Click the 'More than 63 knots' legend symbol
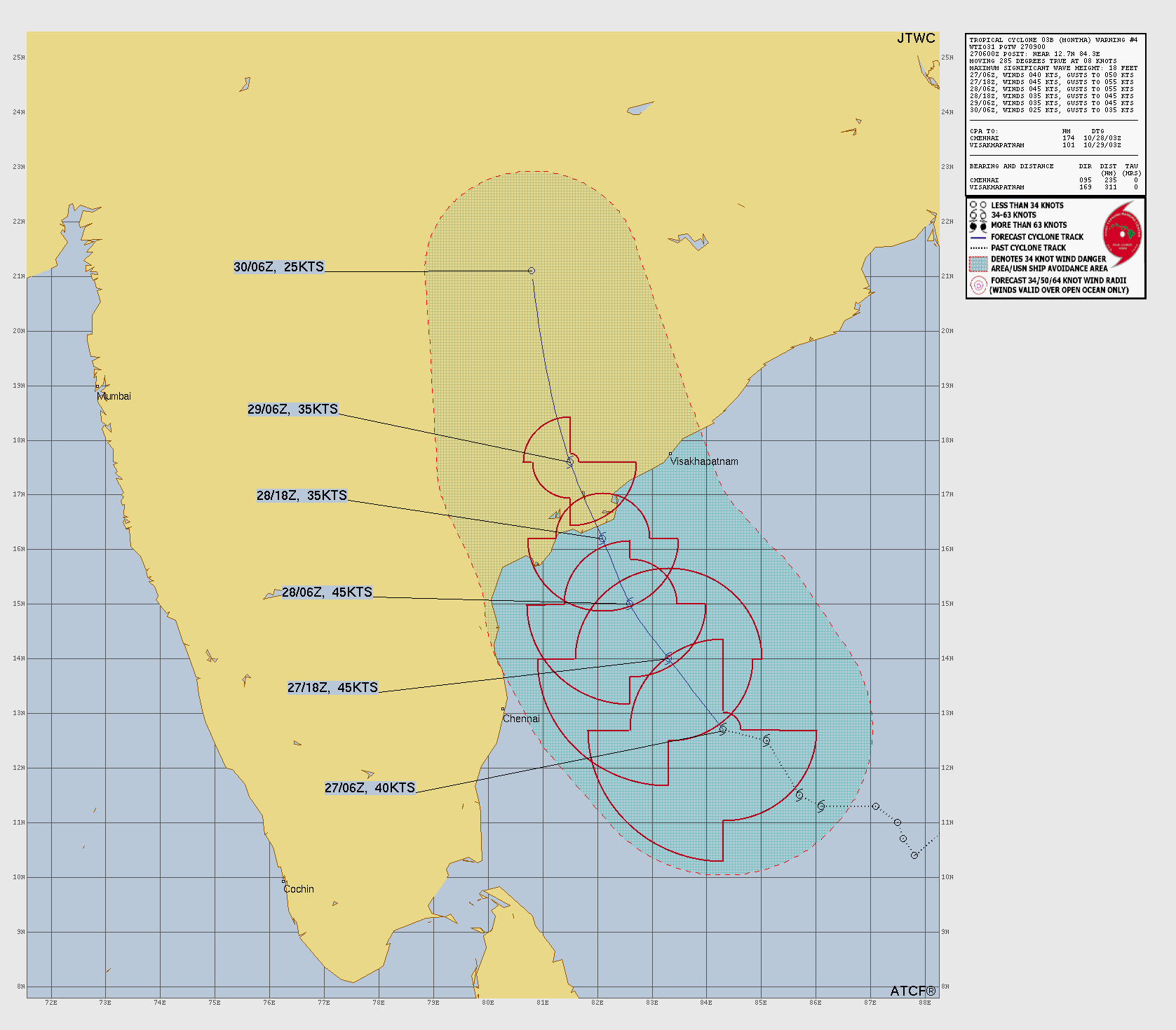1176x1030 pixels. tap(978, 226)
